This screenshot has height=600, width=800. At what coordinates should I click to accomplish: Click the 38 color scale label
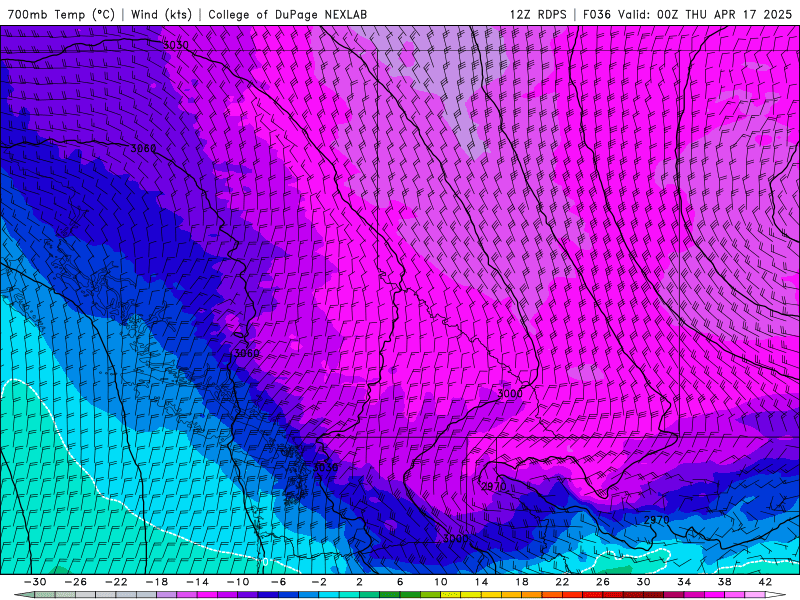point(724,582)
